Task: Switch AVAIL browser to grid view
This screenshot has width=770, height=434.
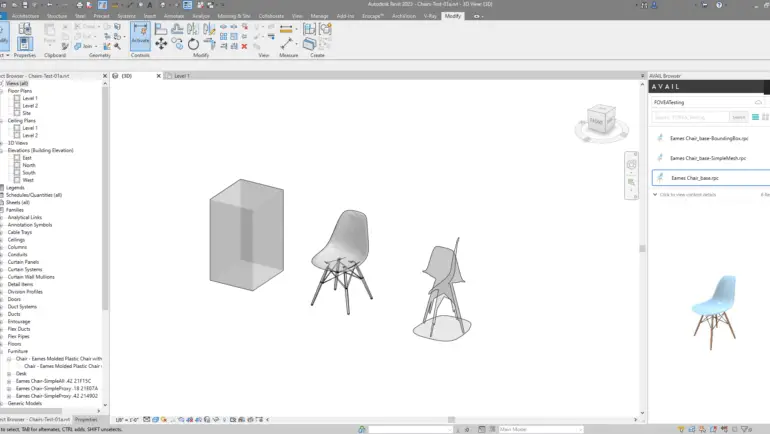Action: (x=765, y=117)
